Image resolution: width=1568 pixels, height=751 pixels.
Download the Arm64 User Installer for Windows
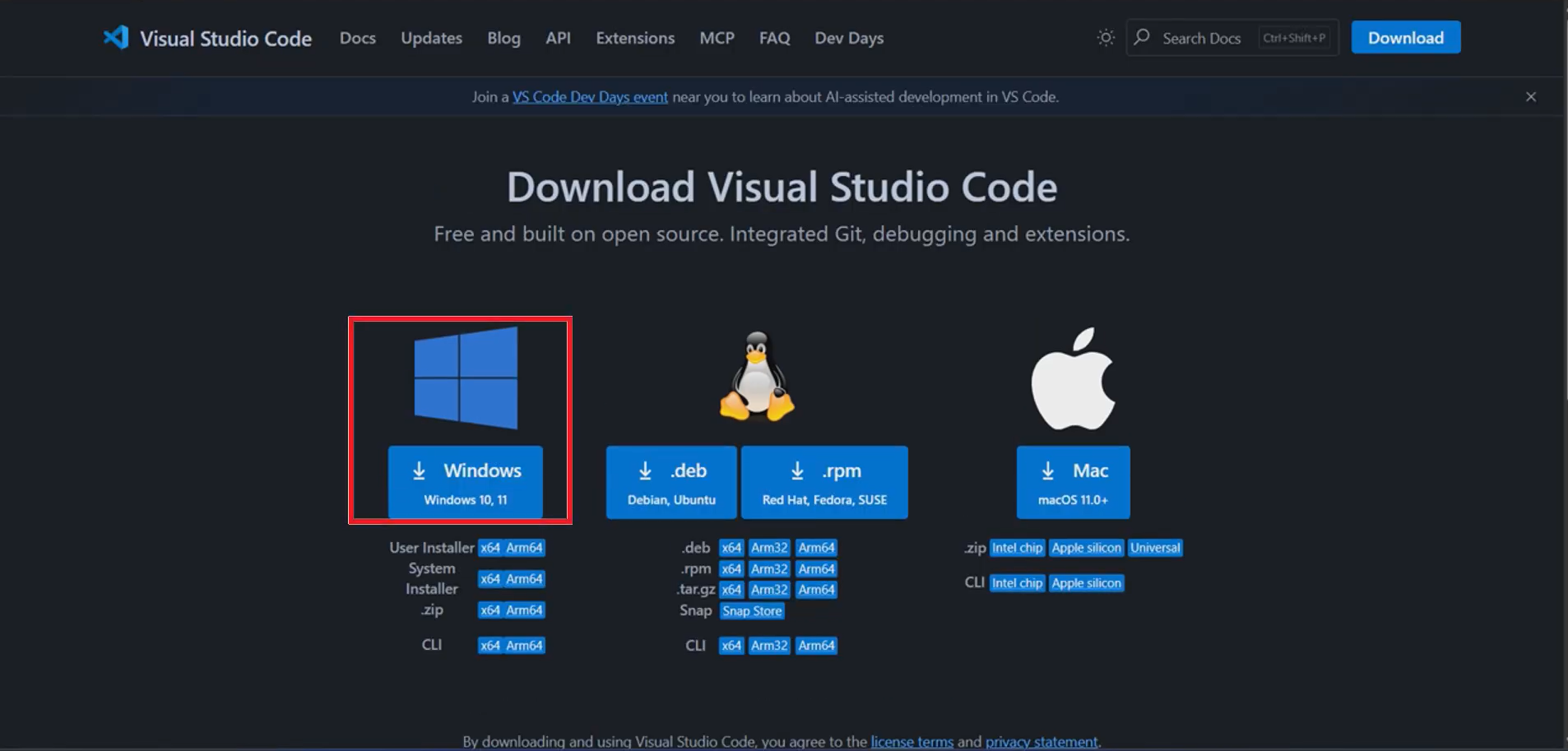pyautogui.click(x=524, y=547)
